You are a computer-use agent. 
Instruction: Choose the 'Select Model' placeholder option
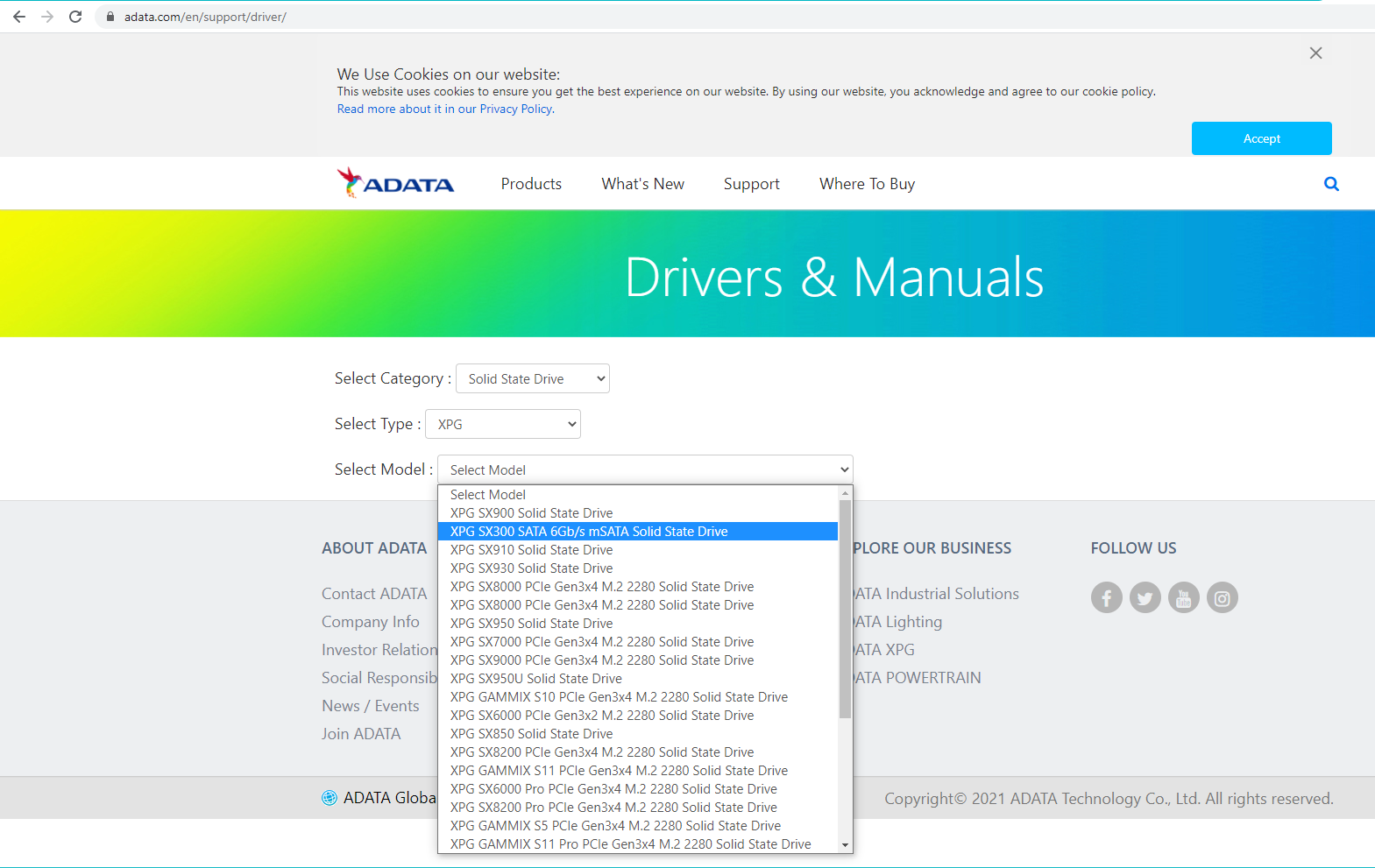pos(638,495)
